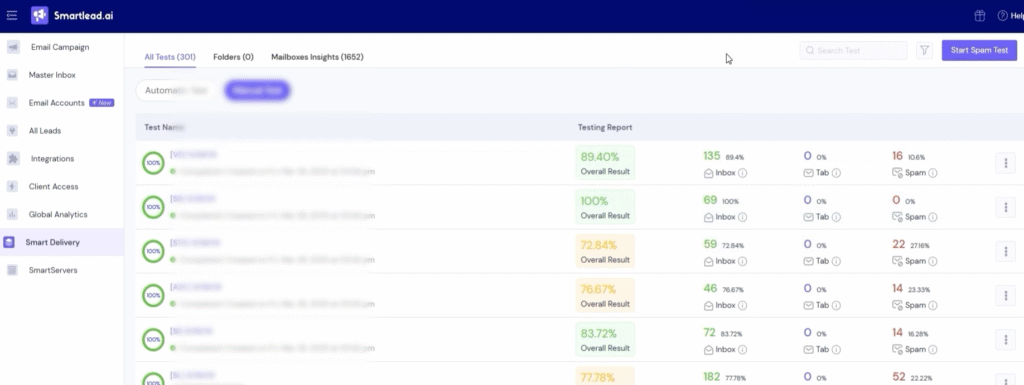Screen dimensions: 1024x385
Task: Click the Start Spam Test button
Action: click(979, 50)
